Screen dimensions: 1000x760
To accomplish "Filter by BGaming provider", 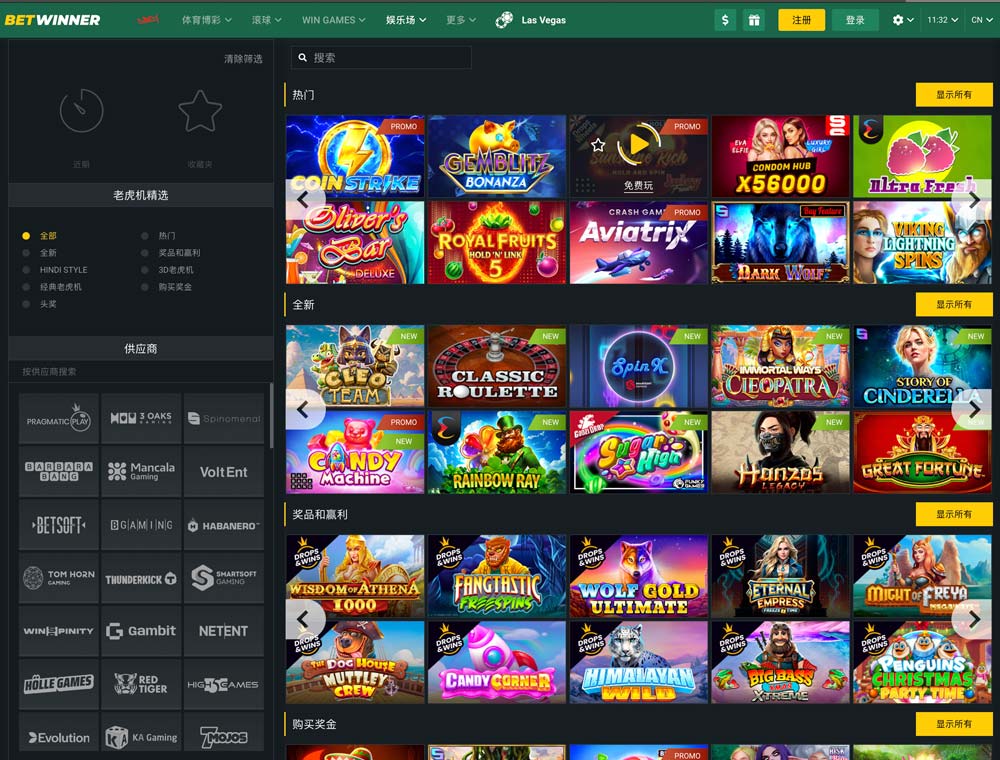I will pyautogui.click(x=141, y=525).
